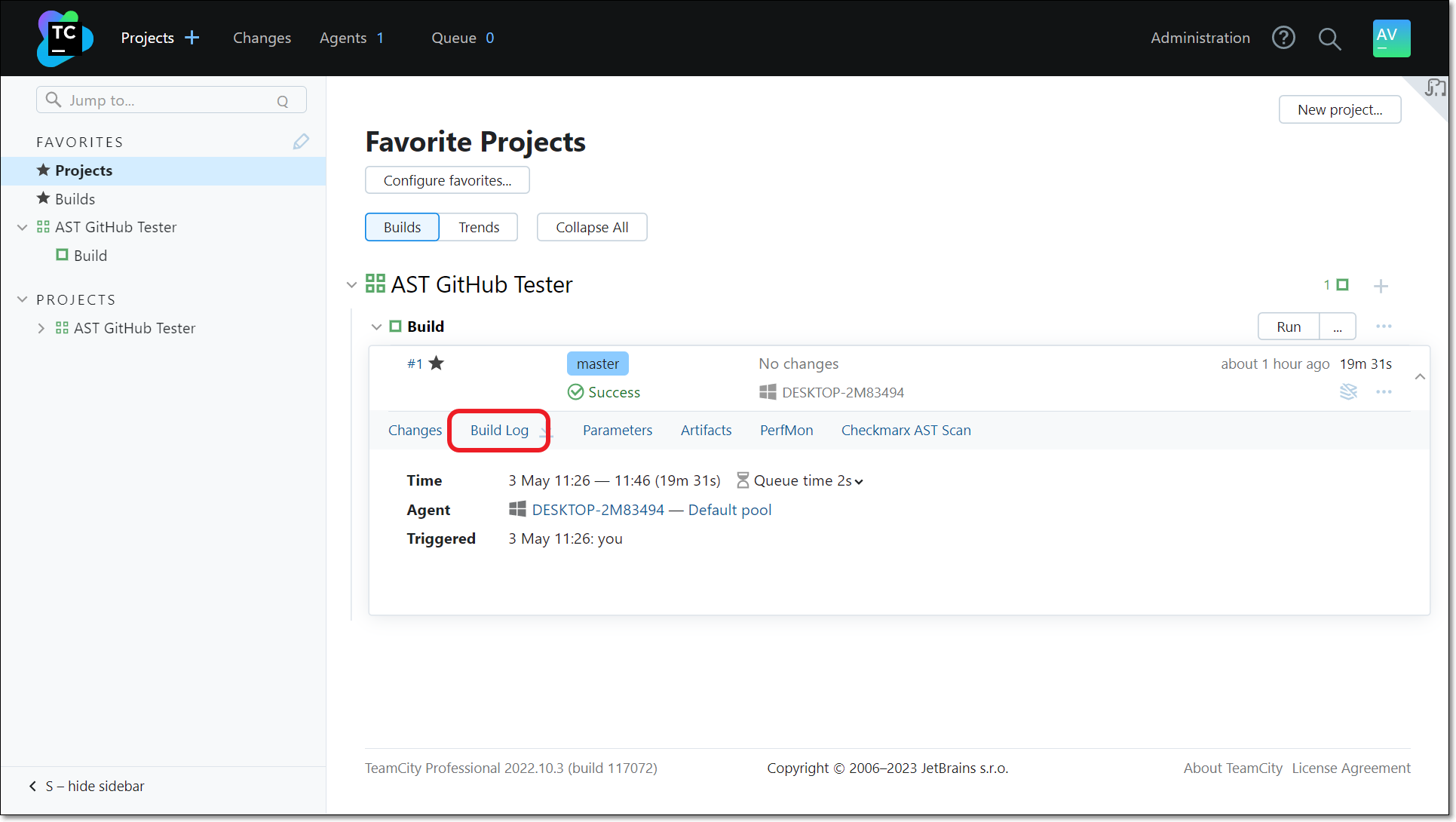Collapse the PROJECTS sidebar section
The width and height of the screenshot is (1456, 822).
[22, 299]
